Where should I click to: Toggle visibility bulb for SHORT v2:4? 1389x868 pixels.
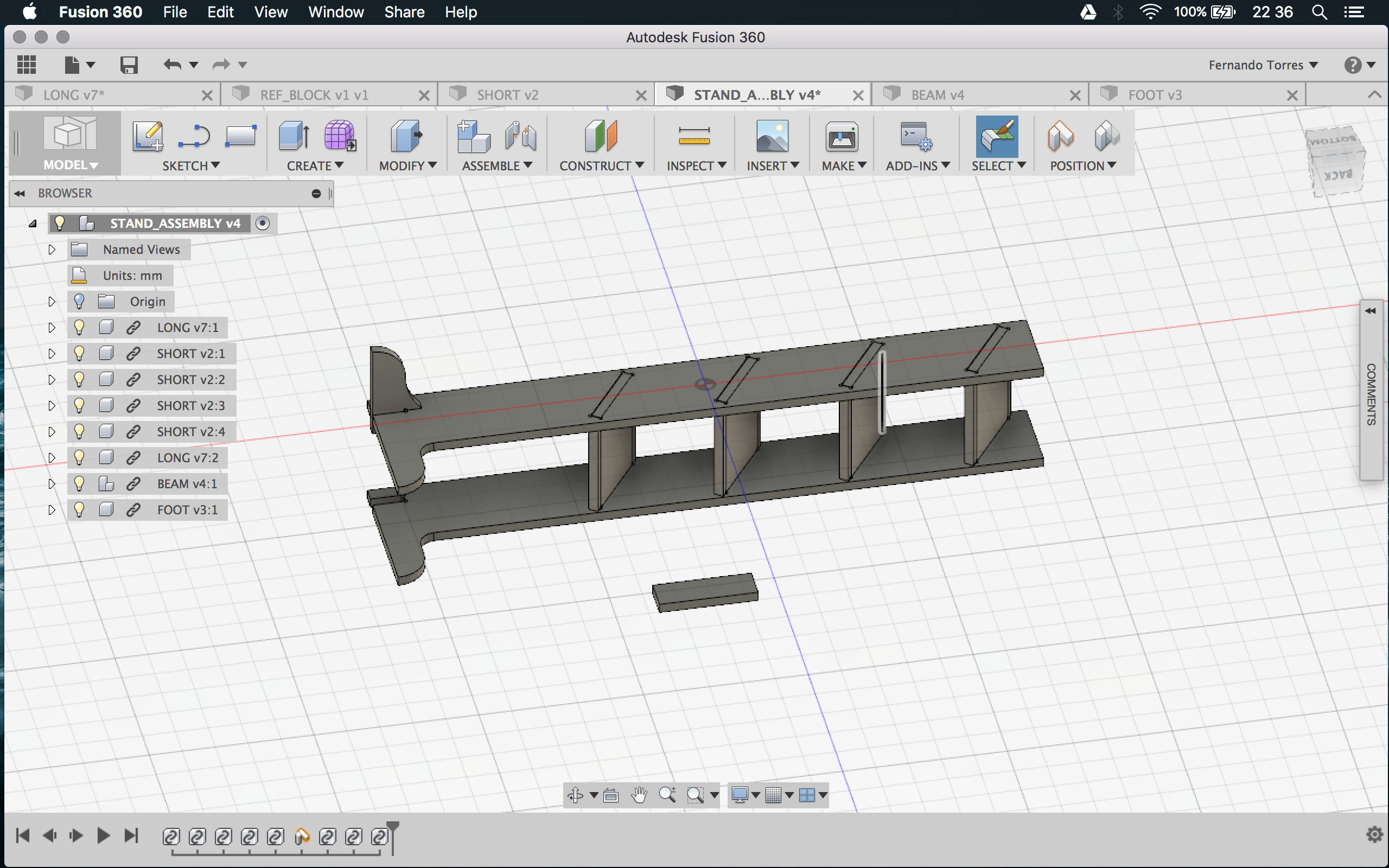click(79, 432)
